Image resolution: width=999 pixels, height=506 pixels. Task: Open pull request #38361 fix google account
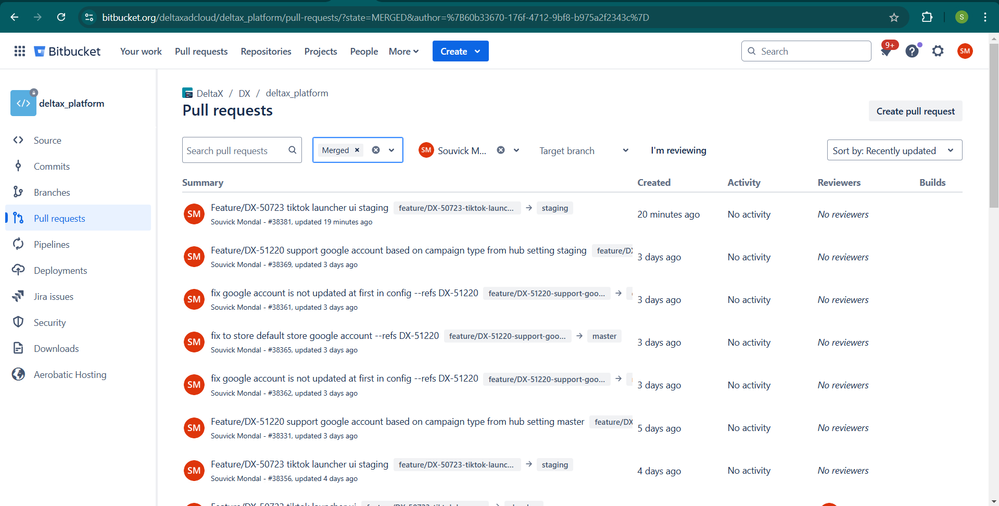[344, 293]
